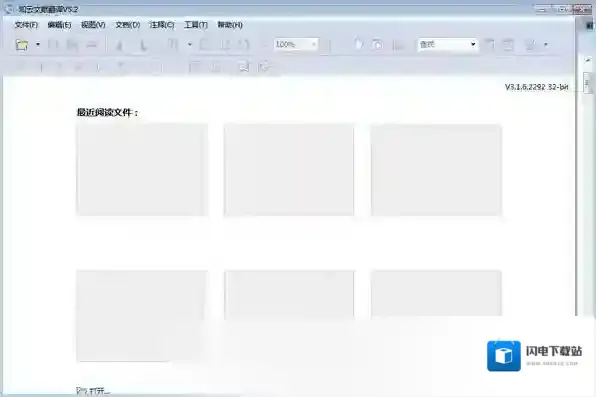The width and height of the screenshot is (596, 397).
Task: Open first recent file thumbnail in top row
Action: click(x=142, y=170)
